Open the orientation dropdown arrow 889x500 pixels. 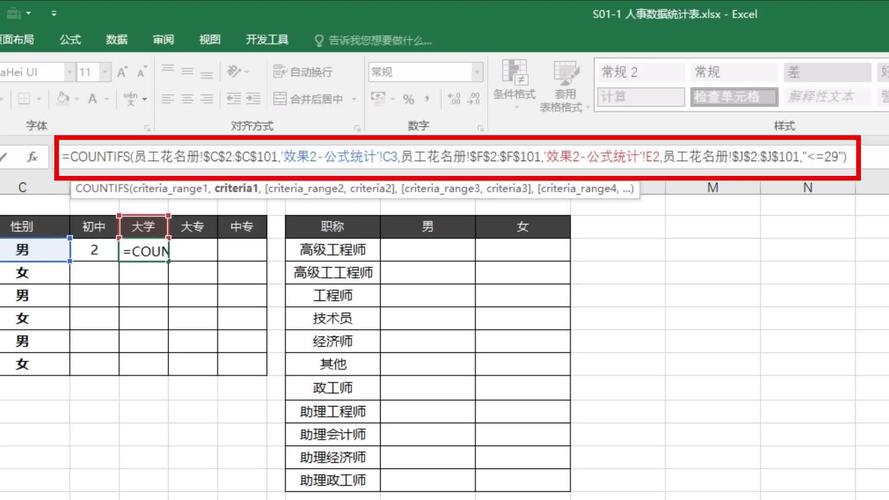tap(247, 71)
